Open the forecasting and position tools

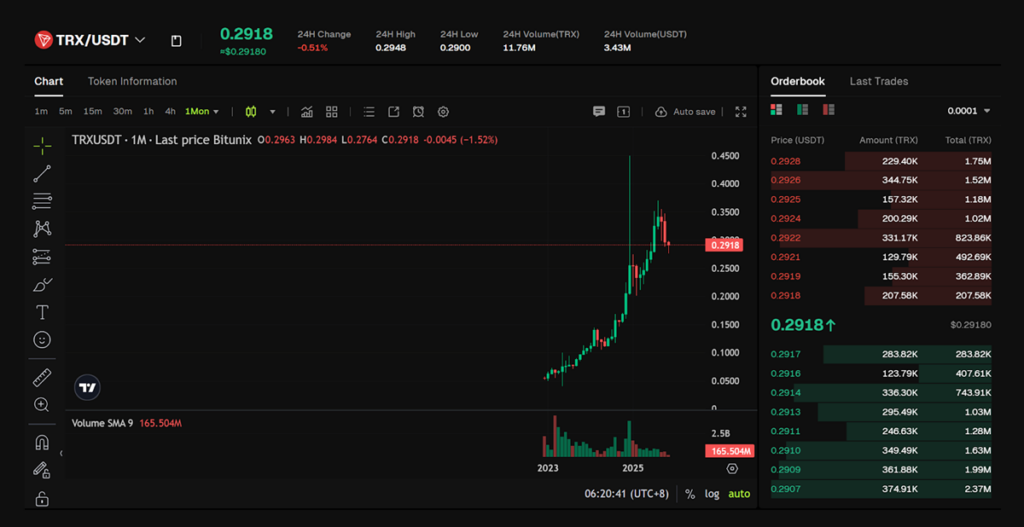pos(42,257)
